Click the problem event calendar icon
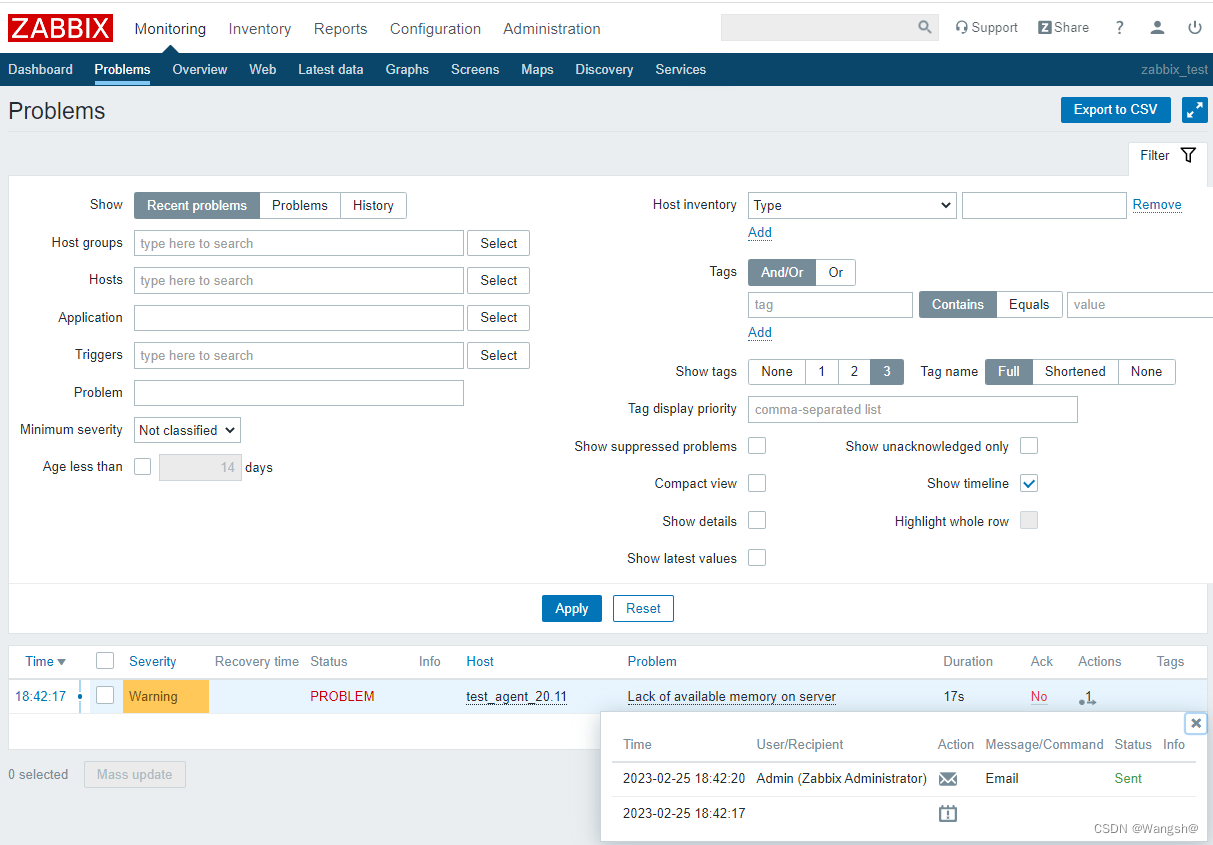The height and width of the screenshot is (845, 1213). point(948,814)
